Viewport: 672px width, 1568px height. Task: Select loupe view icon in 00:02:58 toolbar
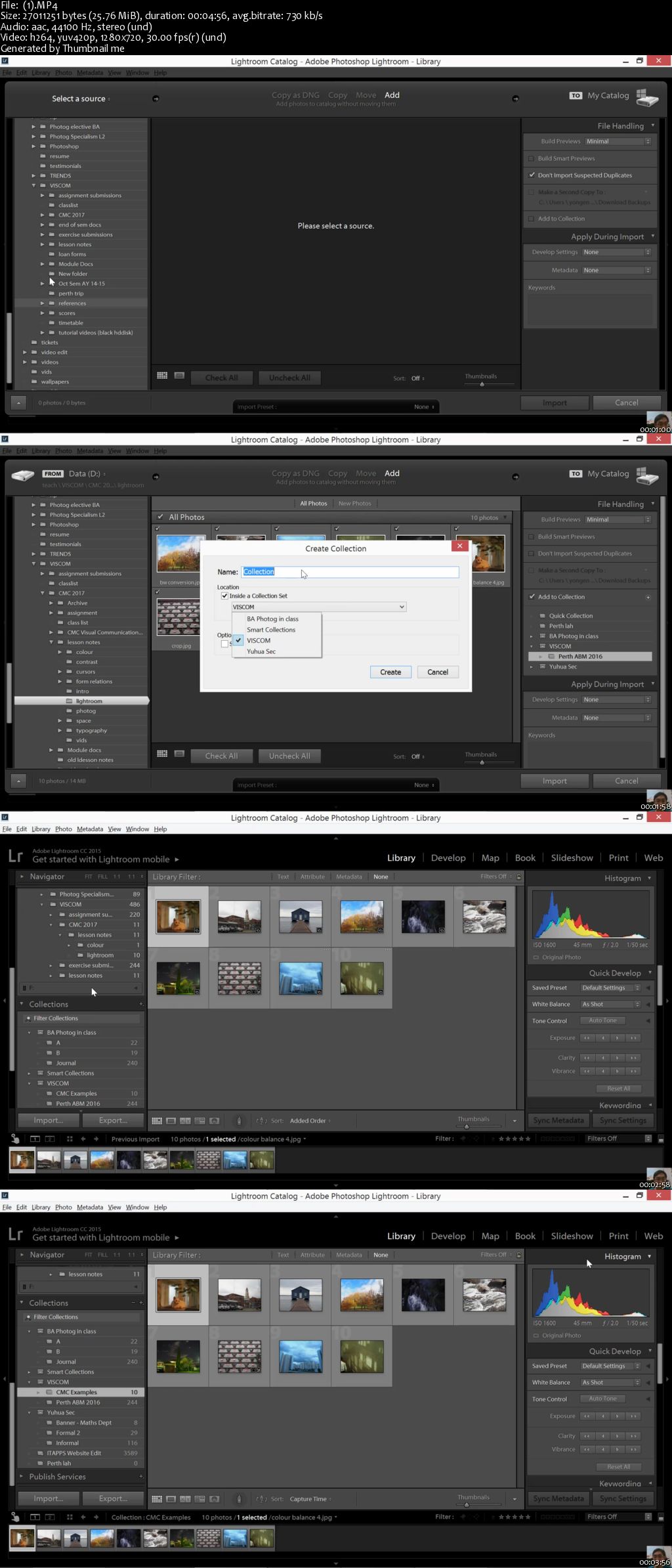point(171,1121)
